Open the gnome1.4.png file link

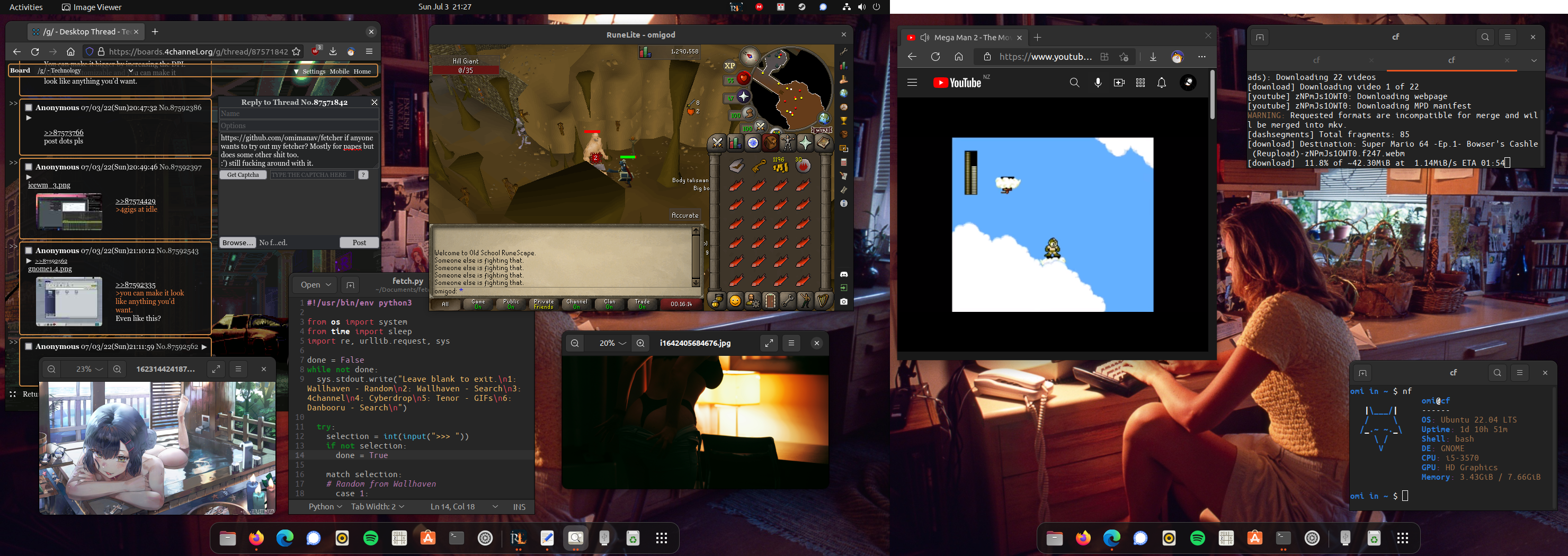click(x=50, y=269)
